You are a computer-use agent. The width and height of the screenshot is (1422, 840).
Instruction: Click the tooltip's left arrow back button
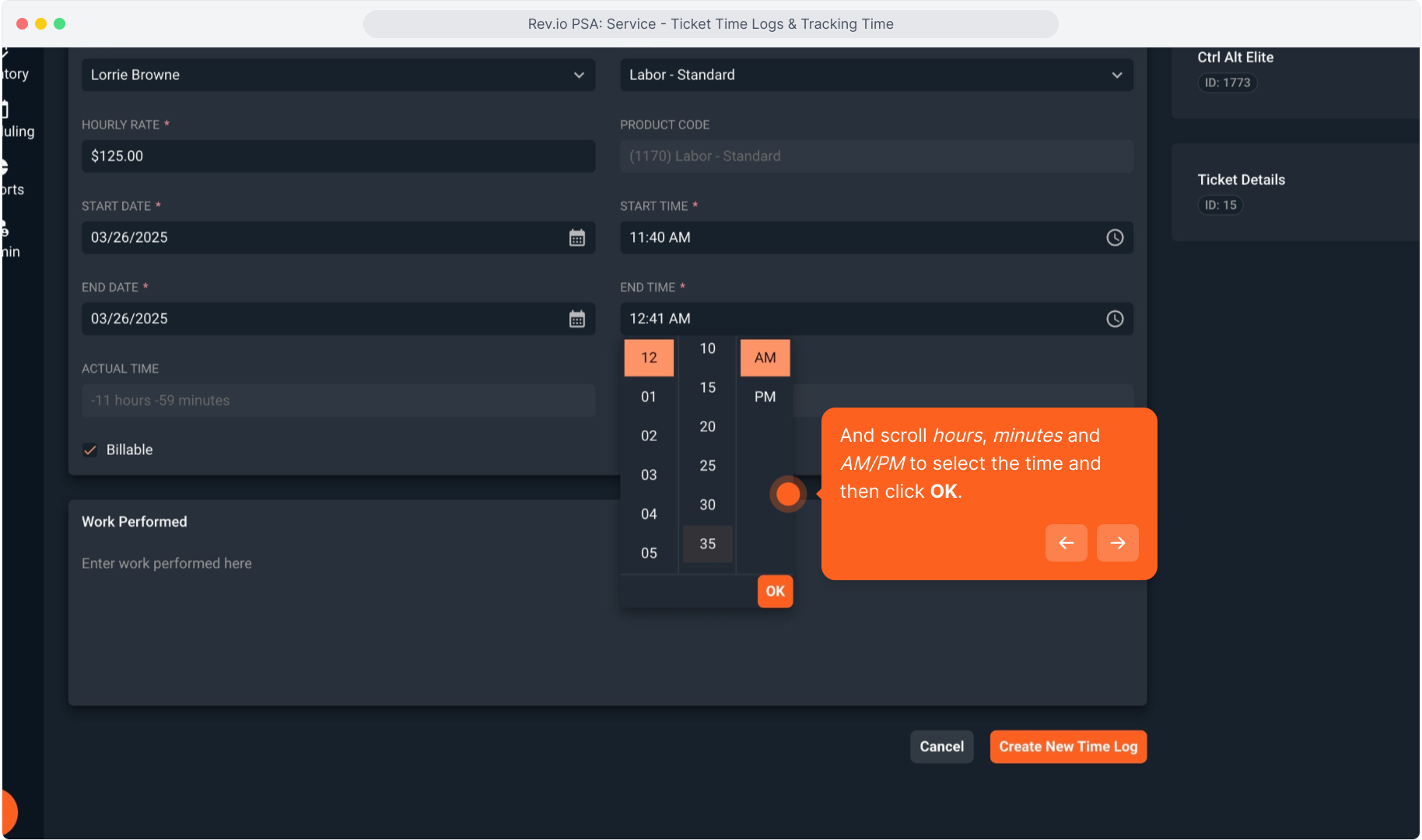(1066, 543)
